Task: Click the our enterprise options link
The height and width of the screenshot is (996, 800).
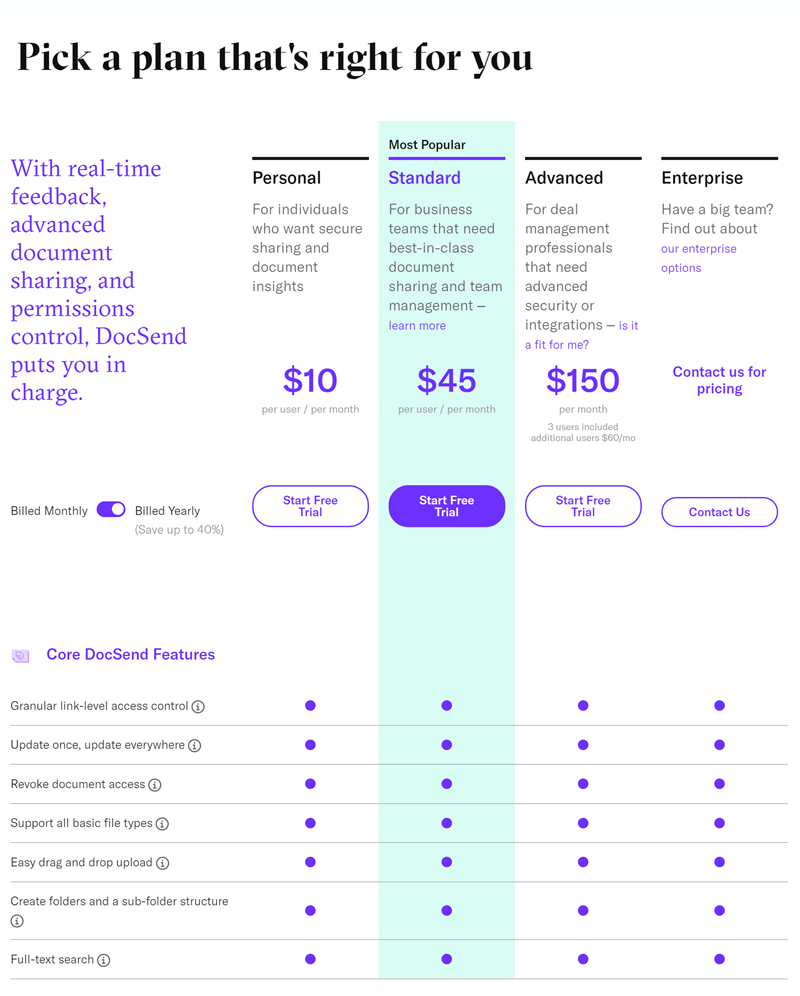Action: coord(698,258)
